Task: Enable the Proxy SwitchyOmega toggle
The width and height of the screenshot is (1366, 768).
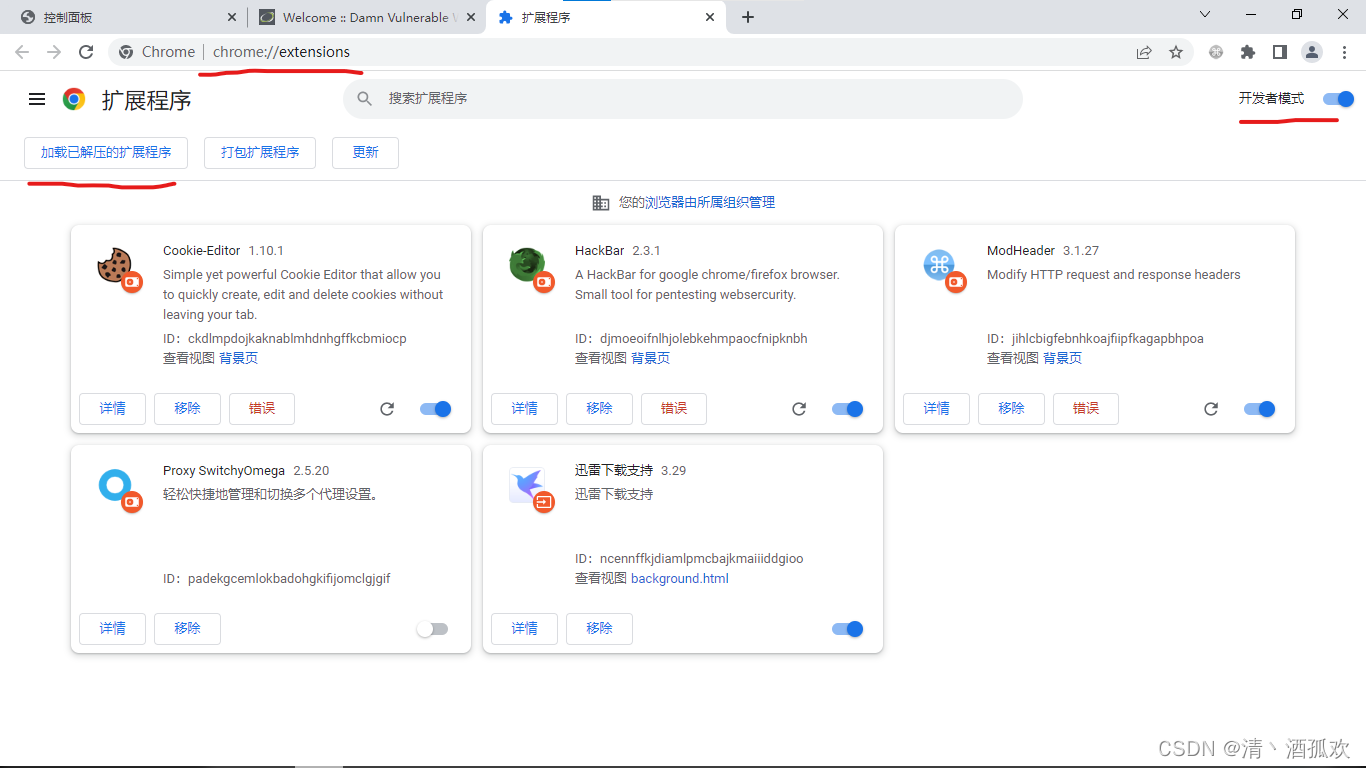Action: point(432,629)
